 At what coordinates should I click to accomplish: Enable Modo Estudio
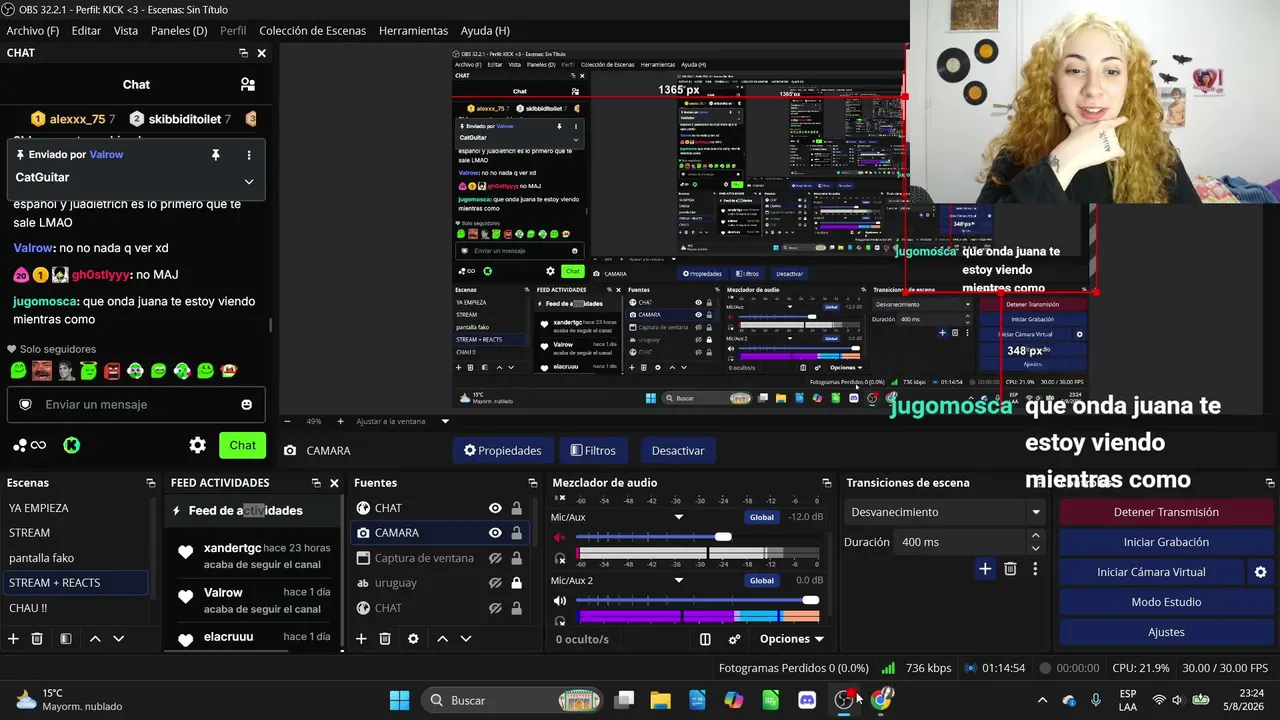click(1166, 602)
